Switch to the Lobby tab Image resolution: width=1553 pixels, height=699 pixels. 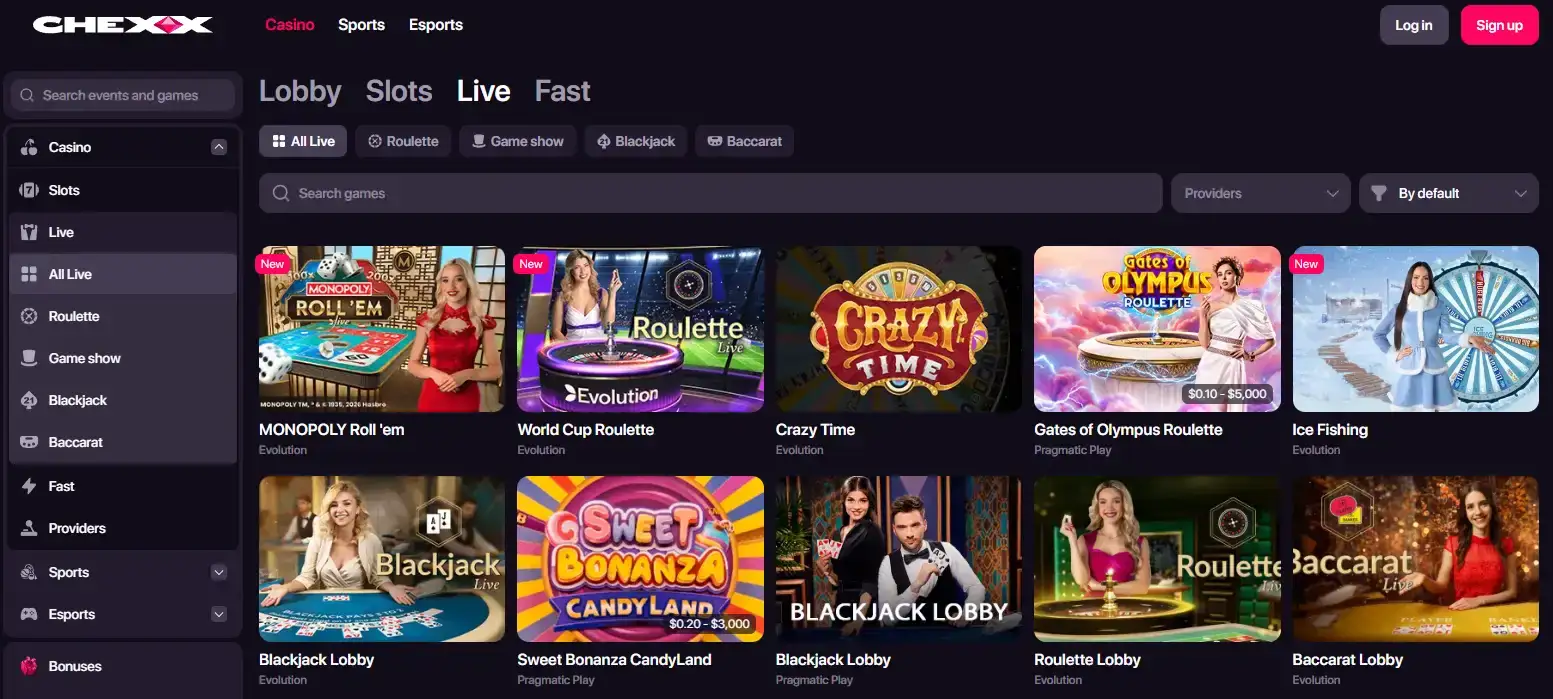point(300,91)
